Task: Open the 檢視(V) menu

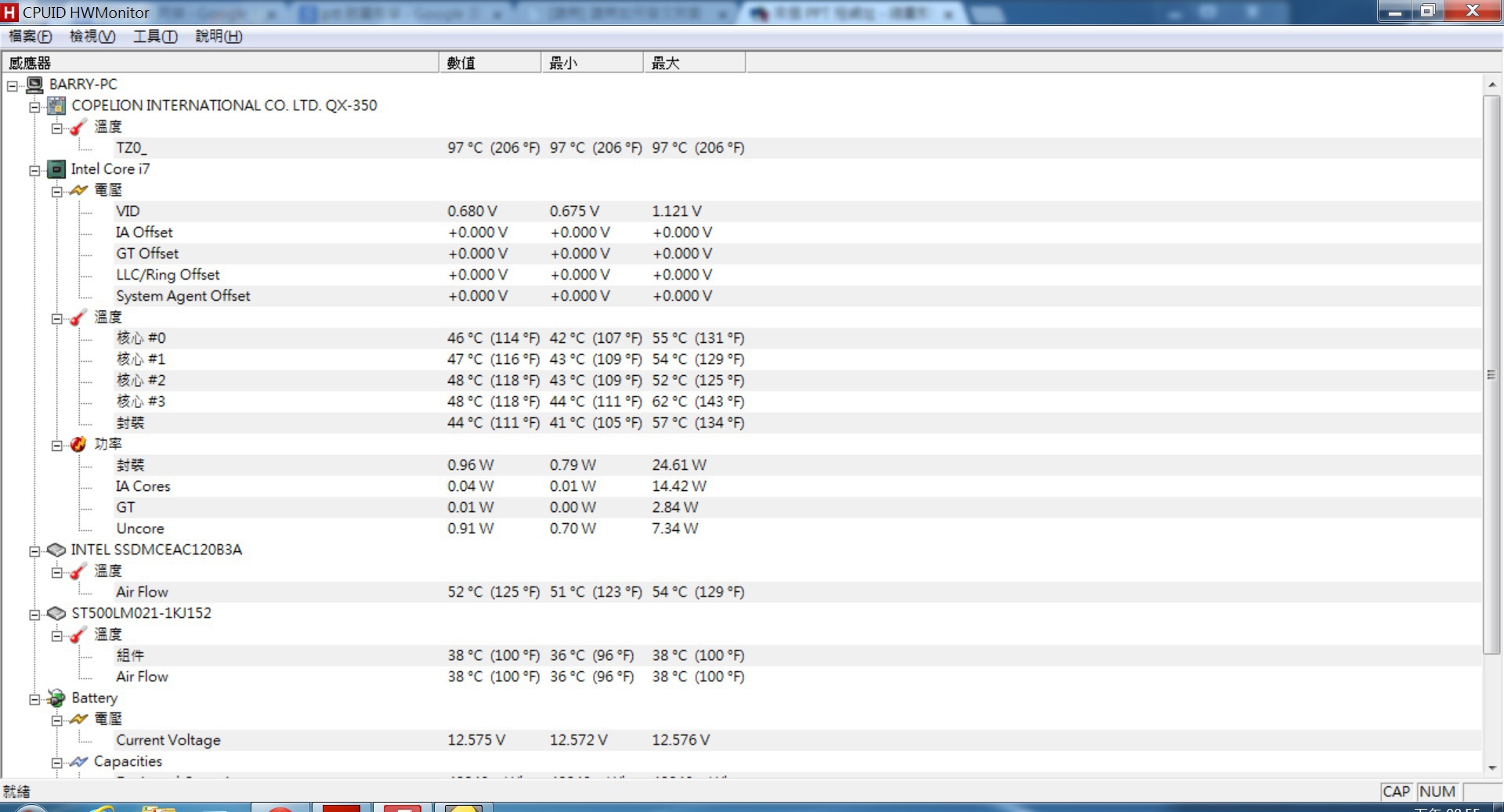Action: (92, 37)
